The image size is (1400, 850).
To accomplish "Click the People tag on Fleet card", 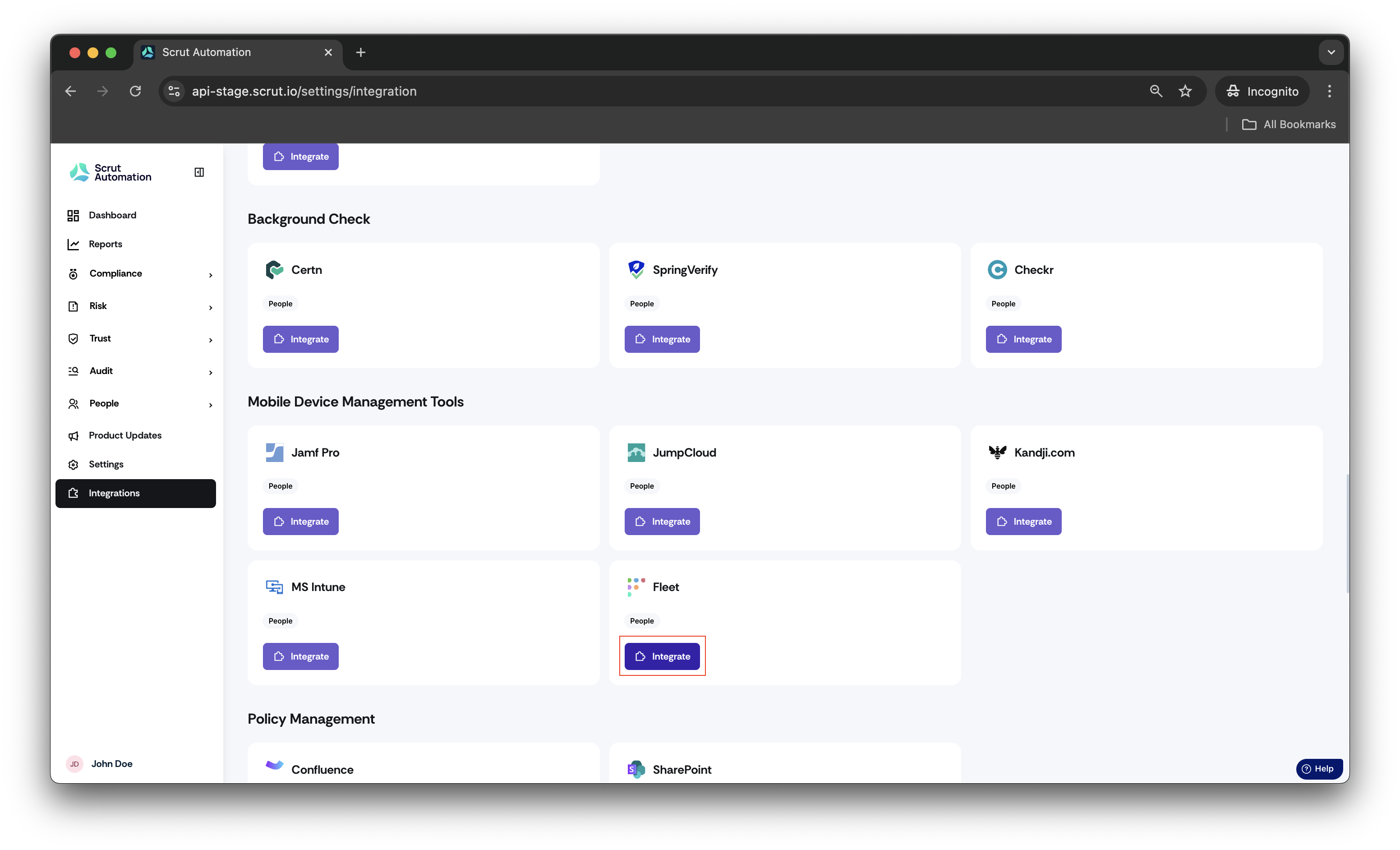I will (x=641, y=621).
